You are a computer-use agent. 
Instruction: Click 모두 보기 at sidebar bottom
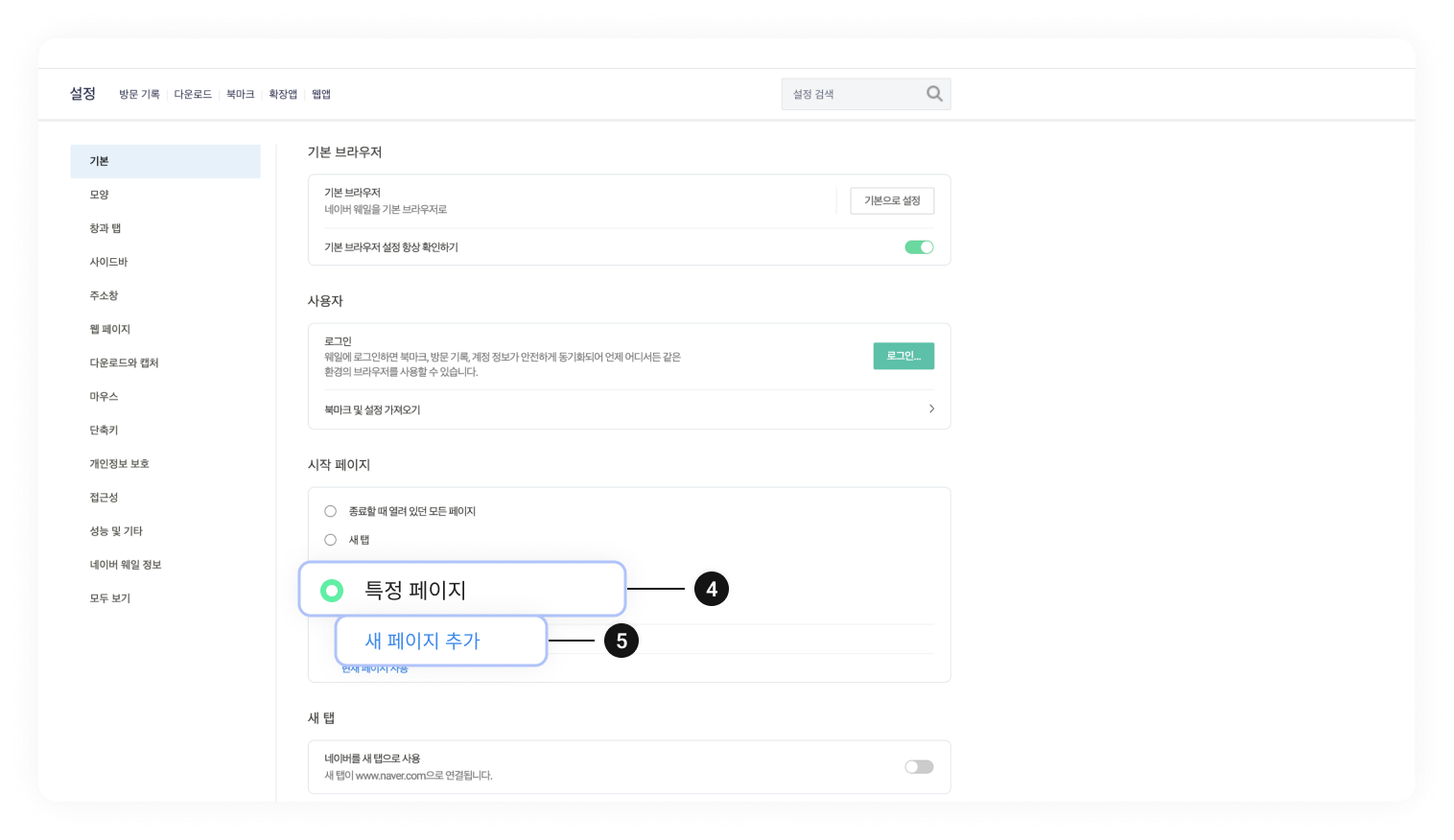(108, 597)
